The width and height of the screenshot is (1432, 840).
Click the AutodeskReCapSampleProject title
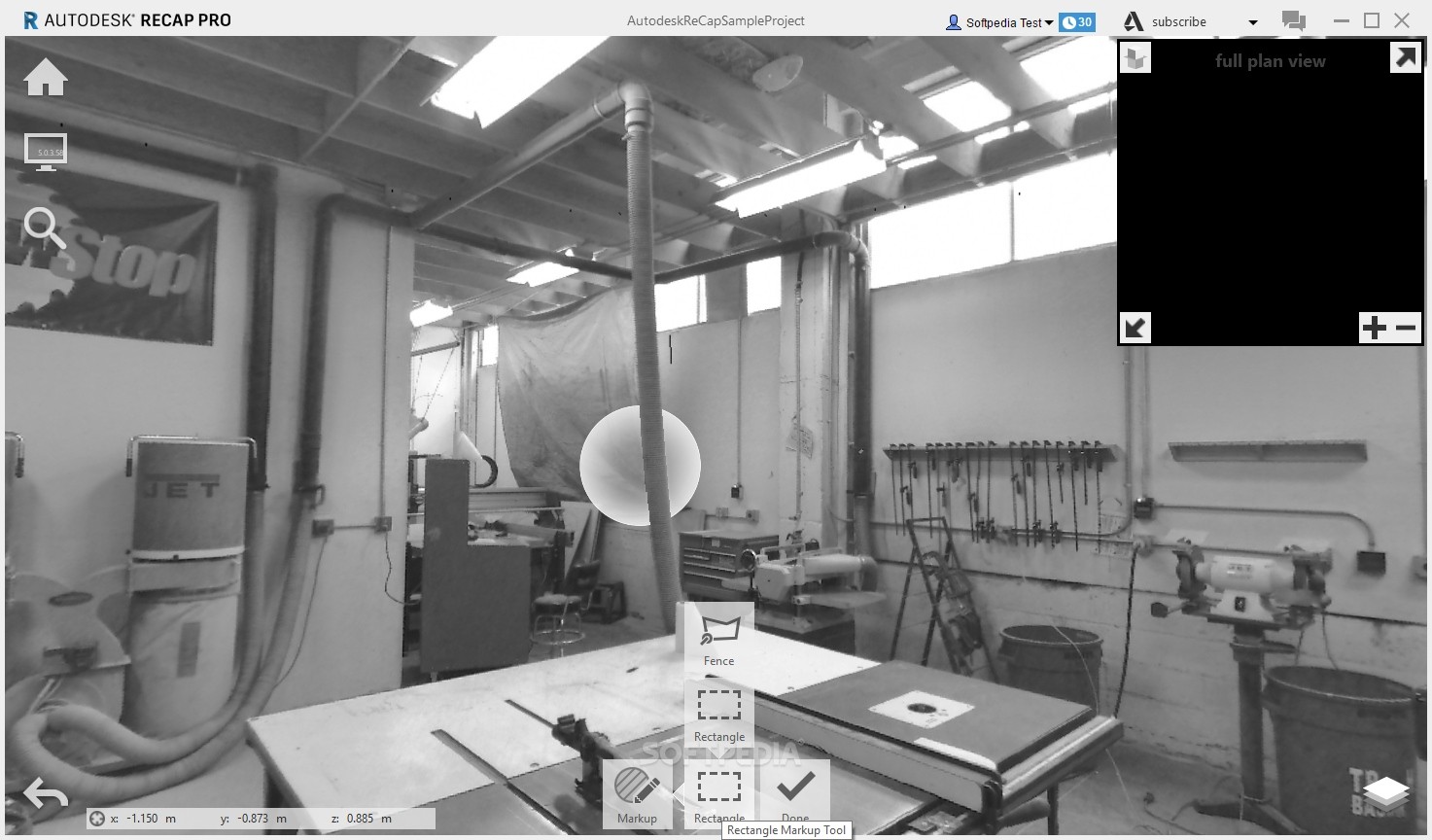(716, 20)
